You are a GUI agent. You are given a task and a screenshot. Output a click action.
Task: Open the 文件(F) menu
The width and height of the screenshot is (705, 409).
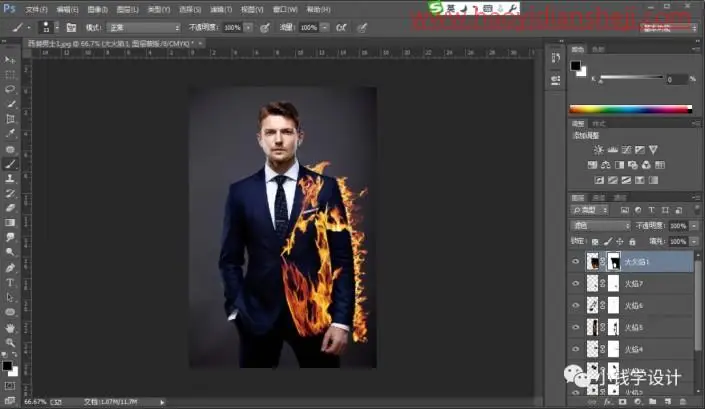(x=36, y=9)
